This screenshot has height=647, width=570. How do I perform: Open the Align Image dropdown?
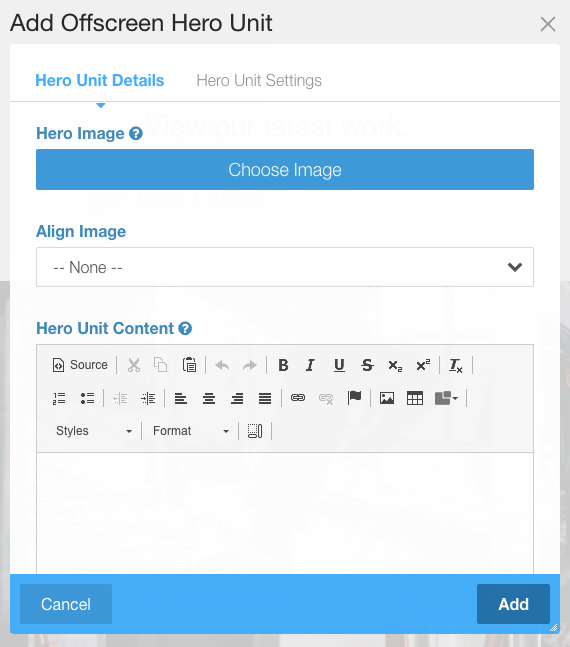(x=285, y=267)
